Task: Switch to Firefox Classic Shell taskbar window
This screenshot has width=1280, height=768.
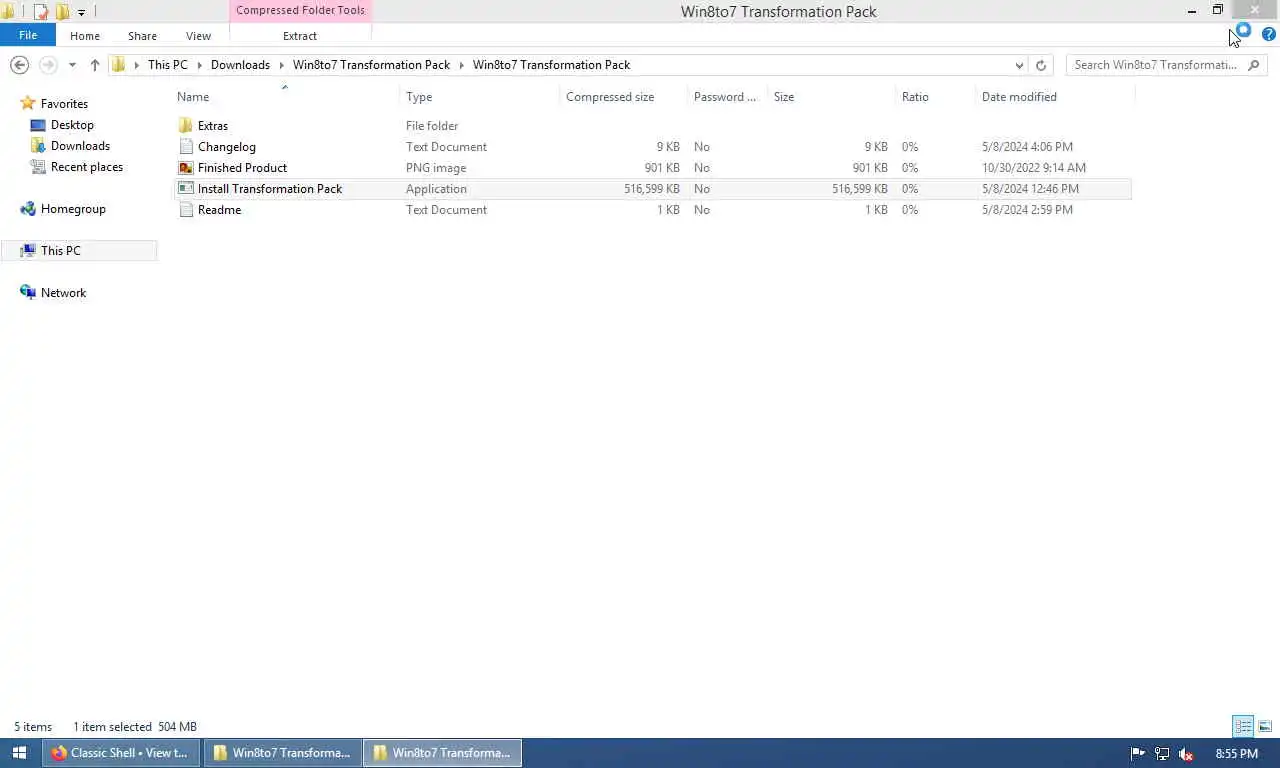Action: [x=121, y=753]
